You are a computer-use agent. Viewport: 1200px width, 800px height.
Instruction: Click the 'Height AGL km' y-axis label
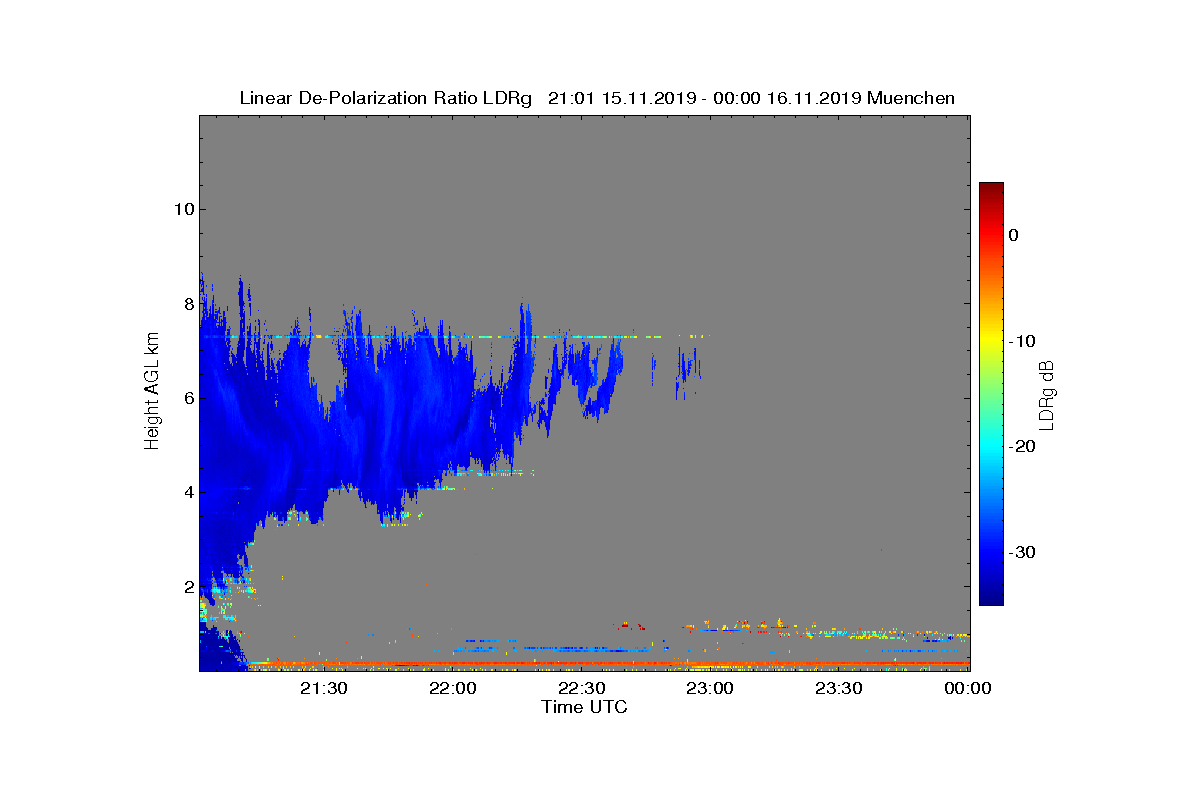[152, 393]
